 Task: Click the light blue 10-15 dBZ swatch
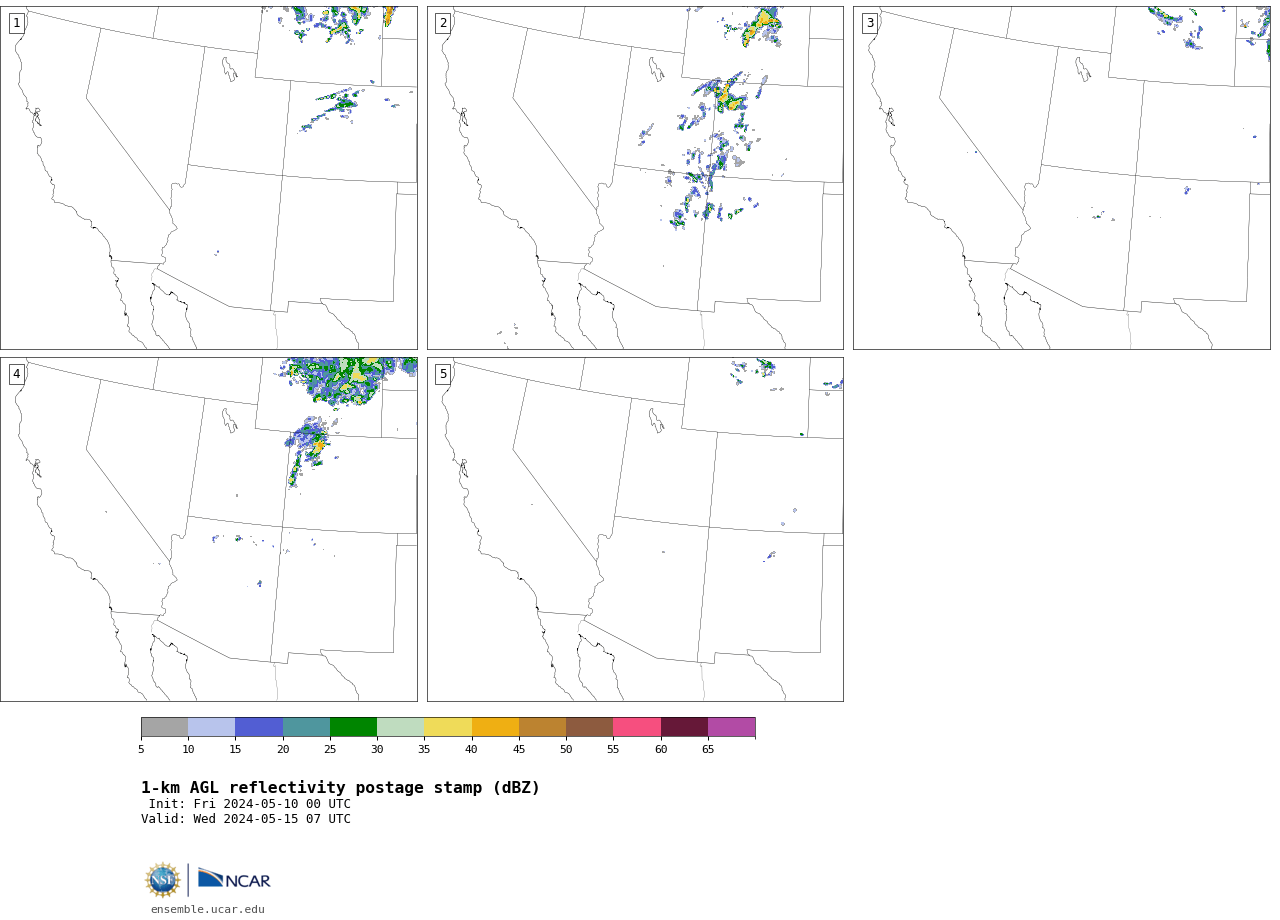click(211, 727)
